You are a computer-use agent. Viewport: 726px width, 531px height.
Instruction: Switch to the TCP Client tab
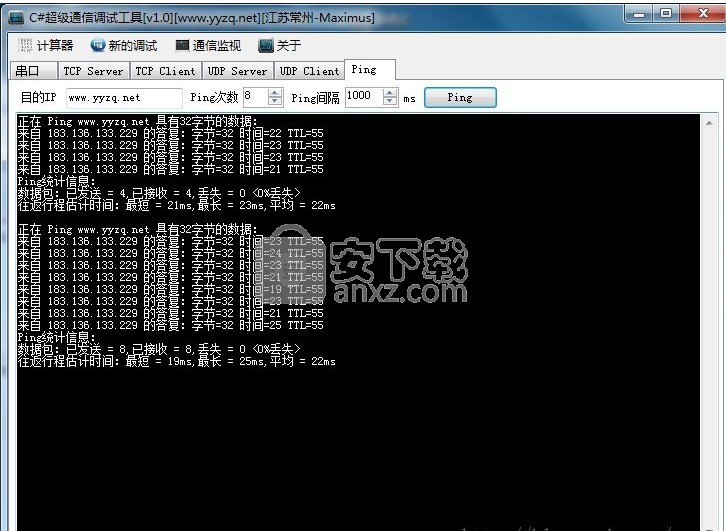click(165, 70)
